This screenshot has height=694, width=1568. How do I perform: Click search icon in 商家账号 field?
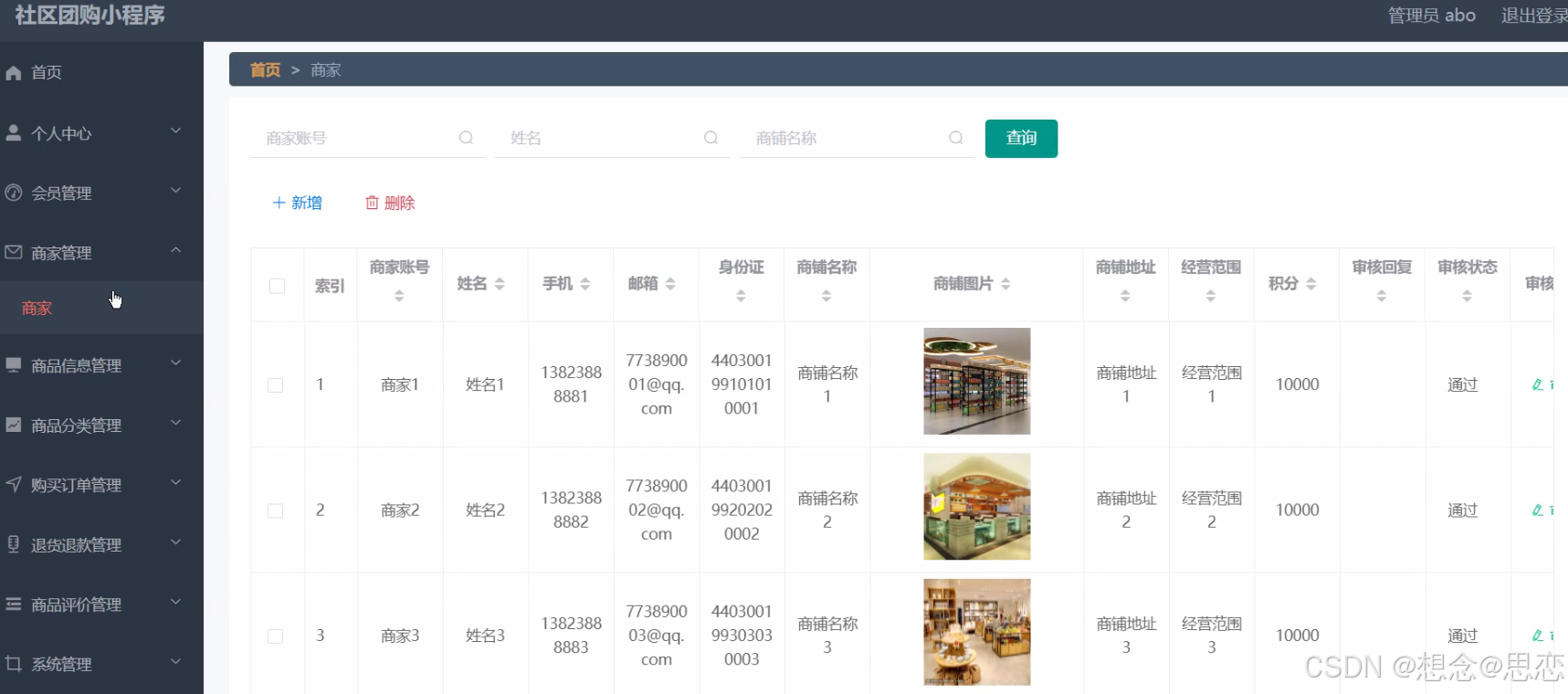pyautogui.click(x=466, y=138)
